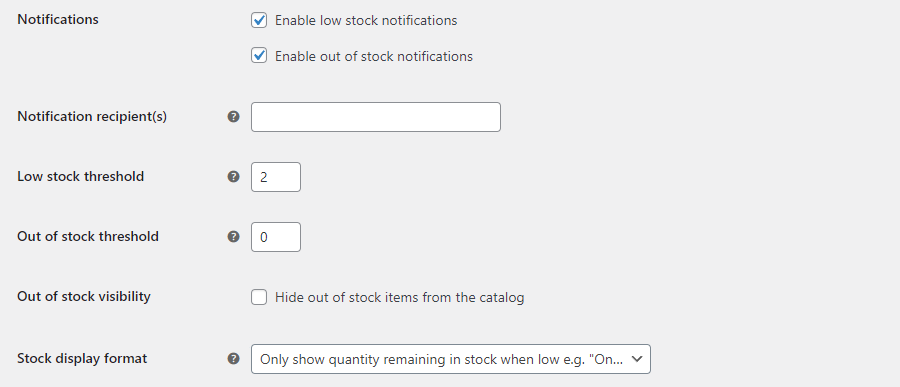Click the 'Notification recipient(s)' row label
This screenshot has height=387, width=900.
point(92,117)
